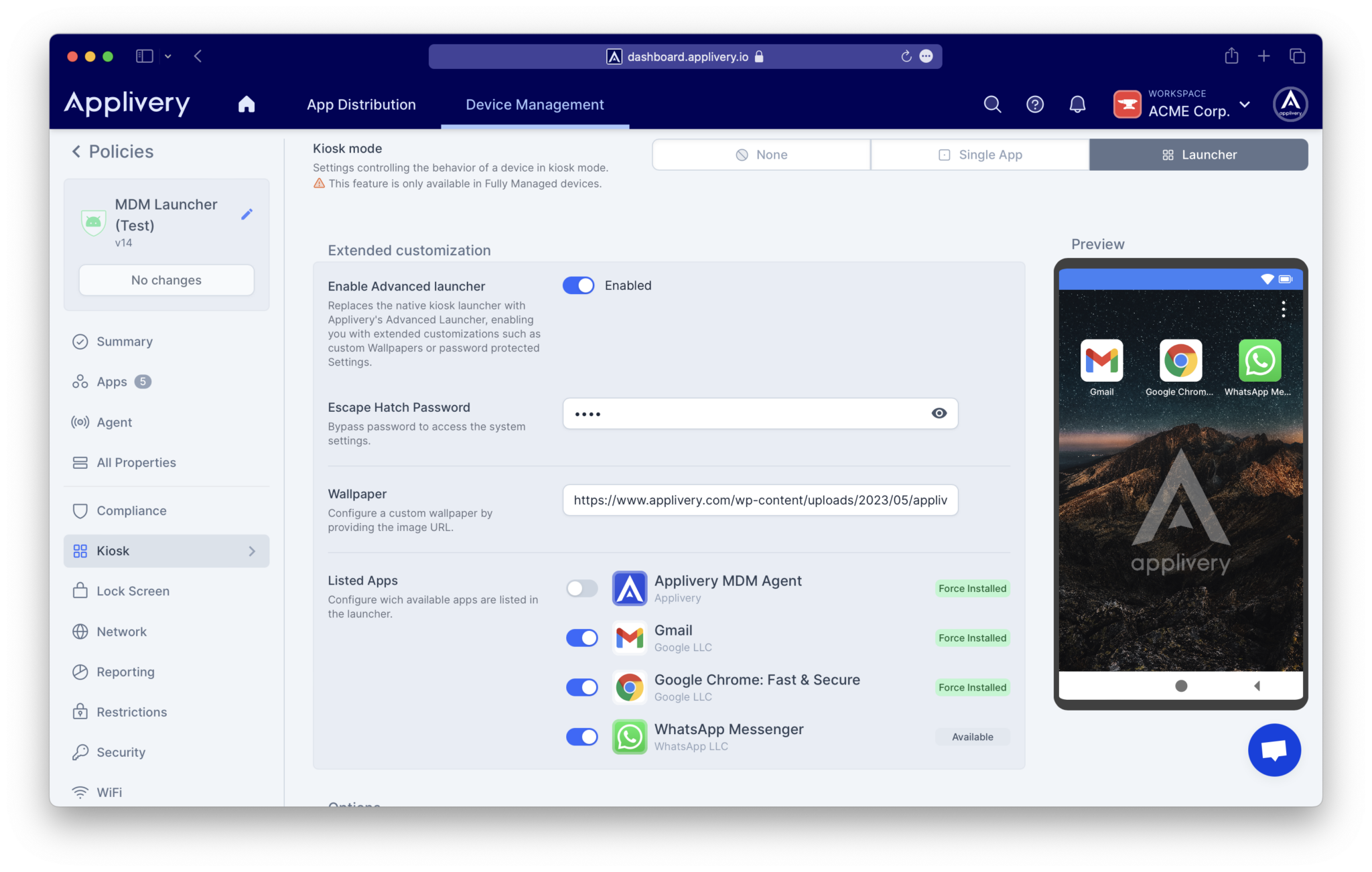
Task: Expand the Kiosk section chevron
Action: [252, 551]
